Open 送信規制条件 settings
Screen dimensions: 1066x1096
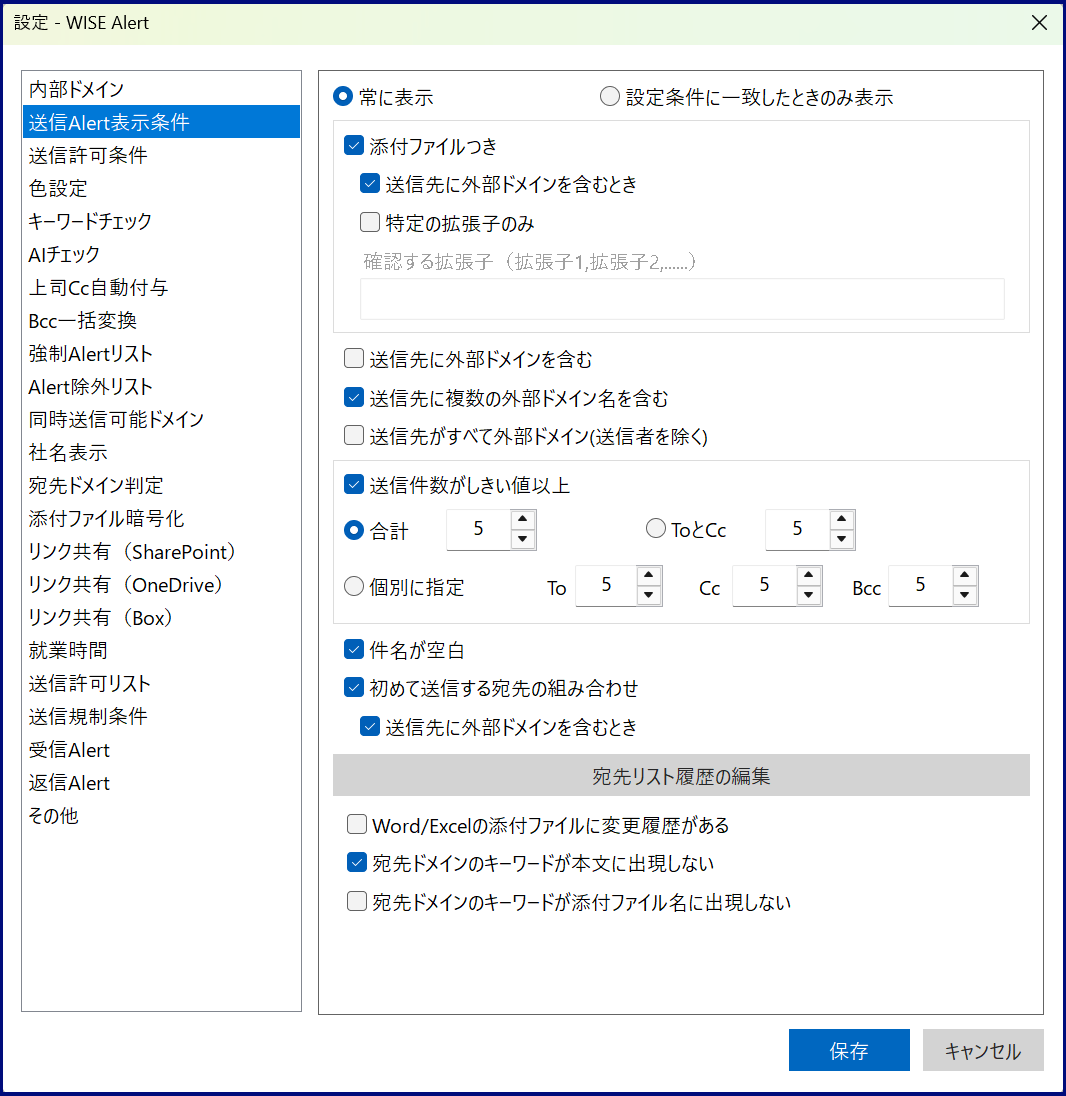point(161,716)
